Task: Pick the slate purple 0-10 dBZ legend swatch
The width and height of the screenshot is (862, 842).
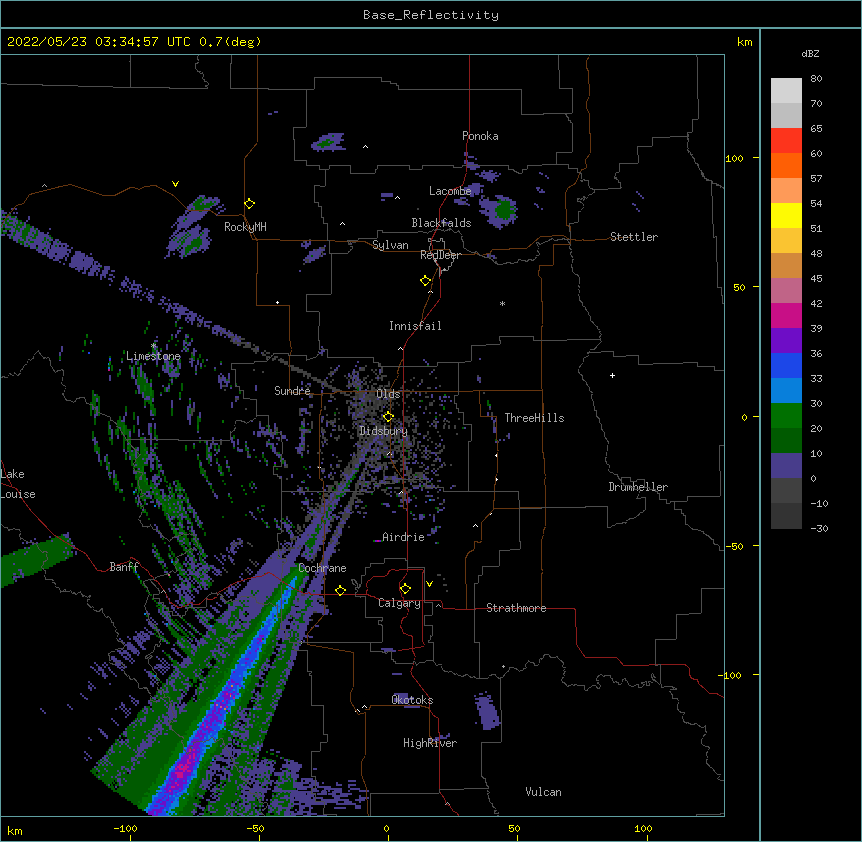Action: tap(786, 466)
